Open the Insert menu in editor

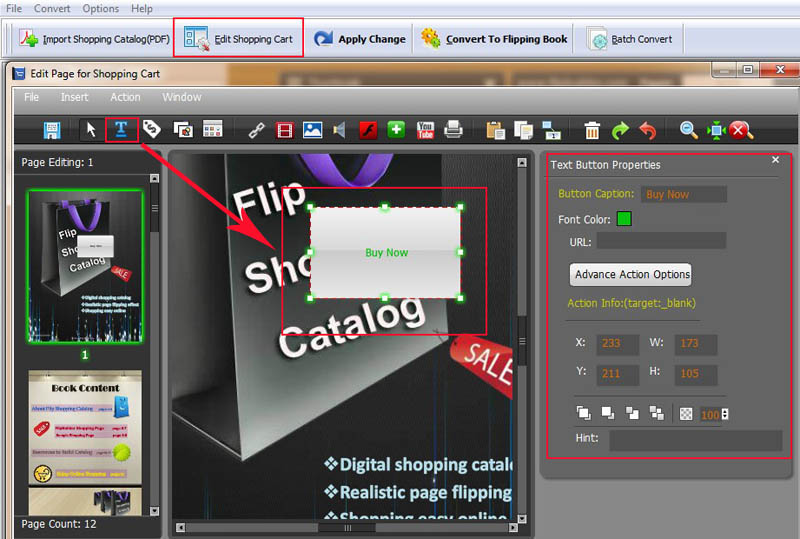(74, 97)
